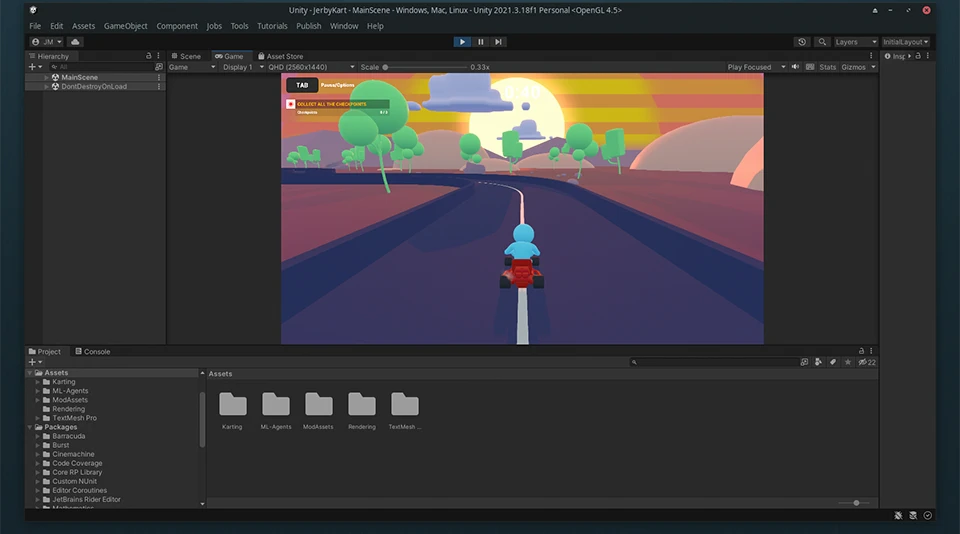Open the Unity Cloud services icon
The width and height of the screenshot is (960, 534).
(x=76, y=42)
